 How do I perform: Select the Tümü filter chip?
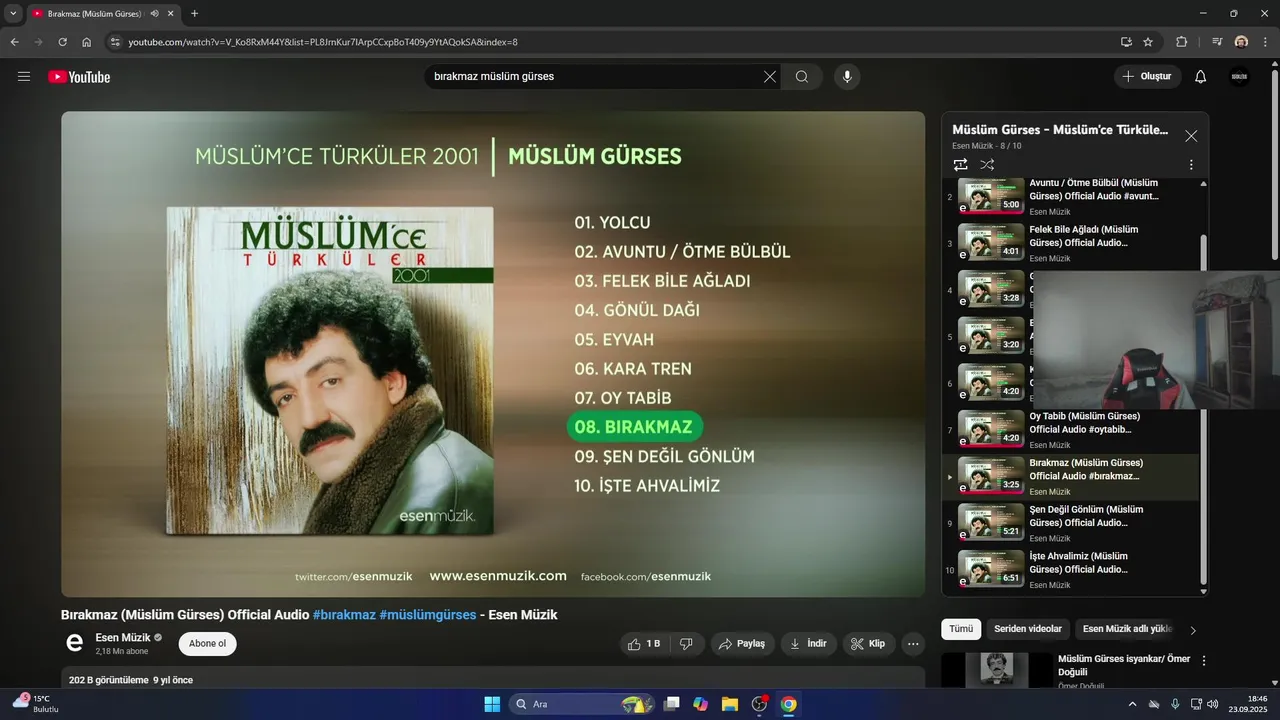(961, 629)
